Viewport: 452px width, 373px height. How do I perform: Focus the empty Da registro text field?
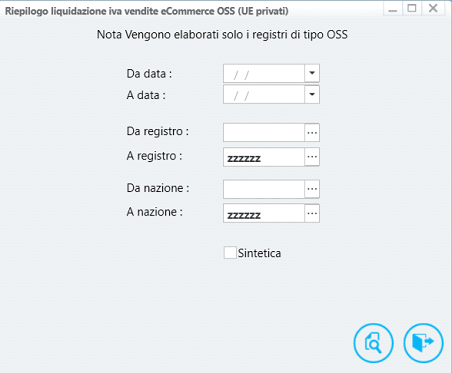(x=264, y=133)
